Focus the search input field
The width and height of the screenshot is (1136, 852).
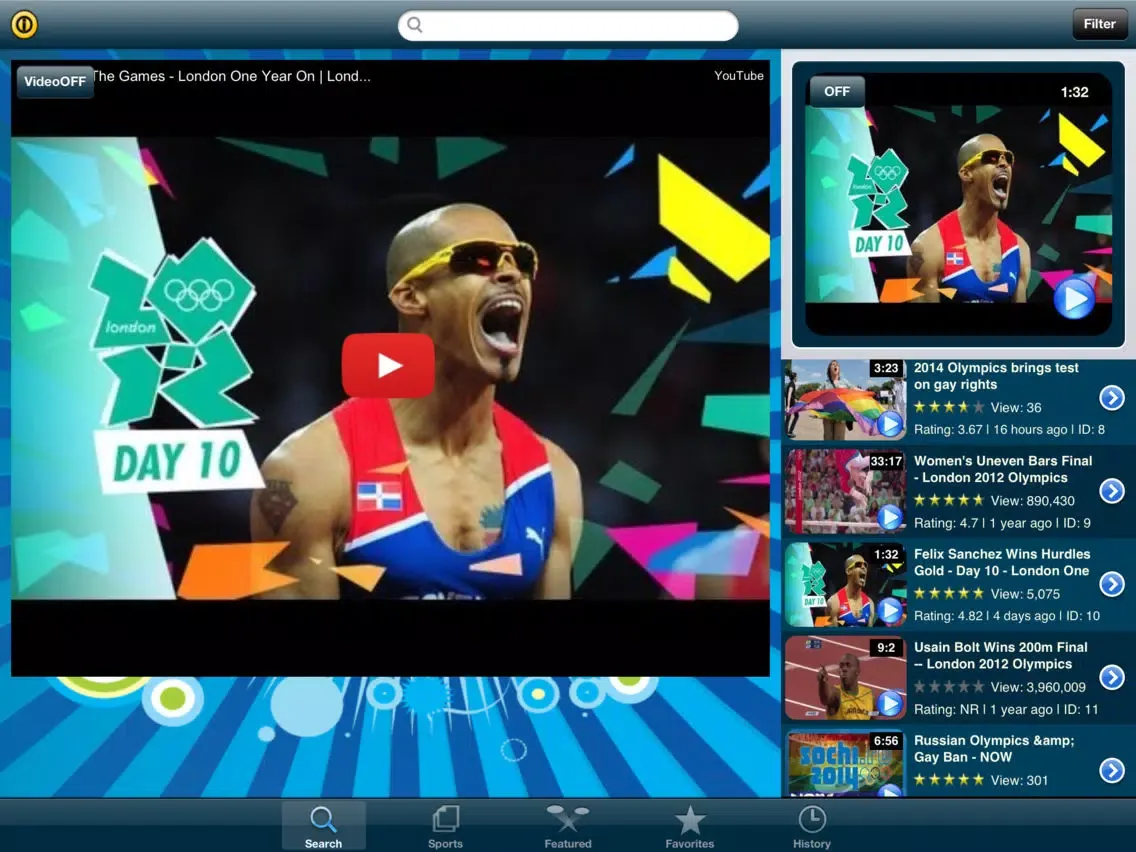[x=568, y=25]
